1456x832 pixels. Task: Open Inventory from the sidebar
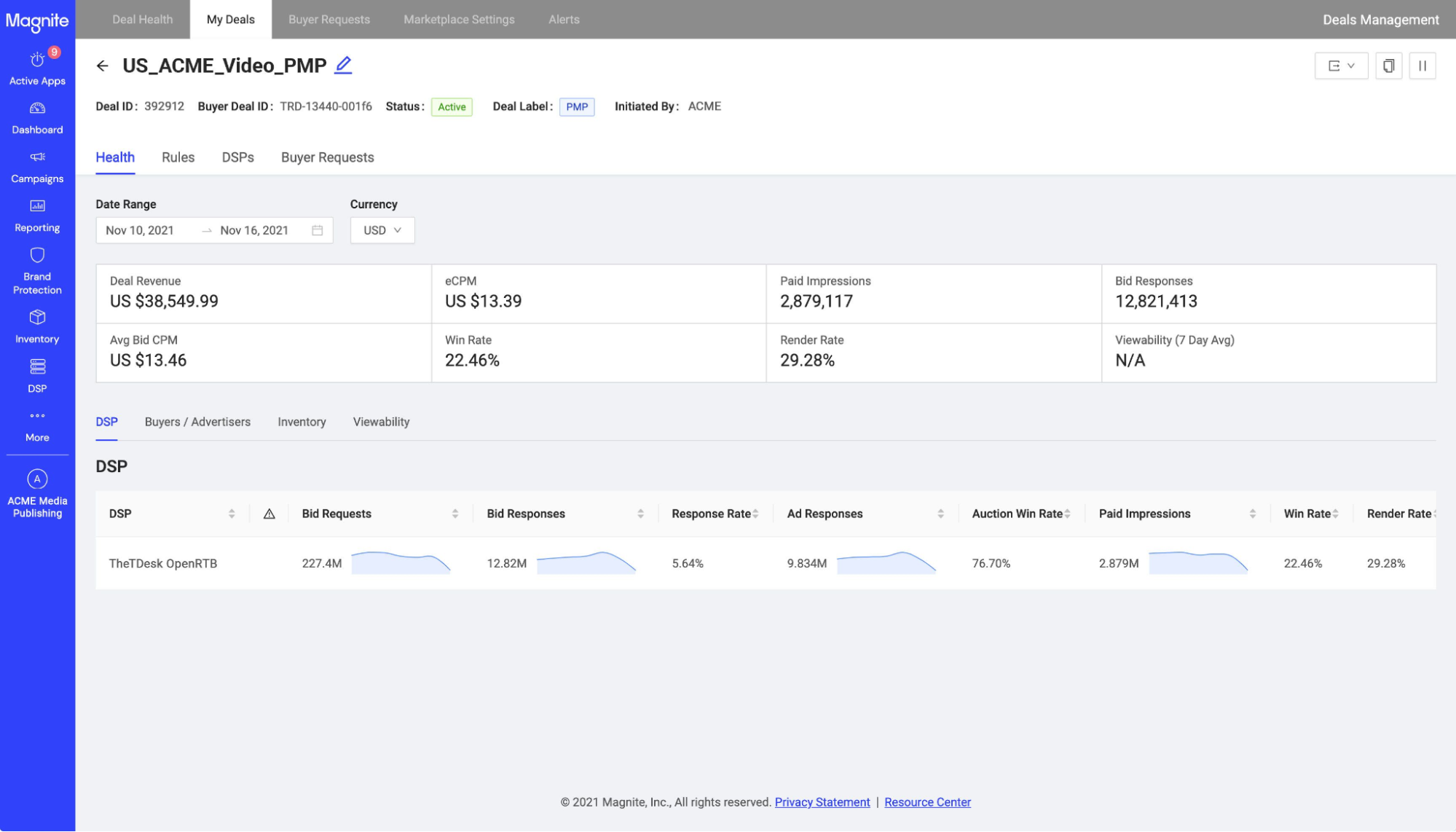tap(37, 327)
